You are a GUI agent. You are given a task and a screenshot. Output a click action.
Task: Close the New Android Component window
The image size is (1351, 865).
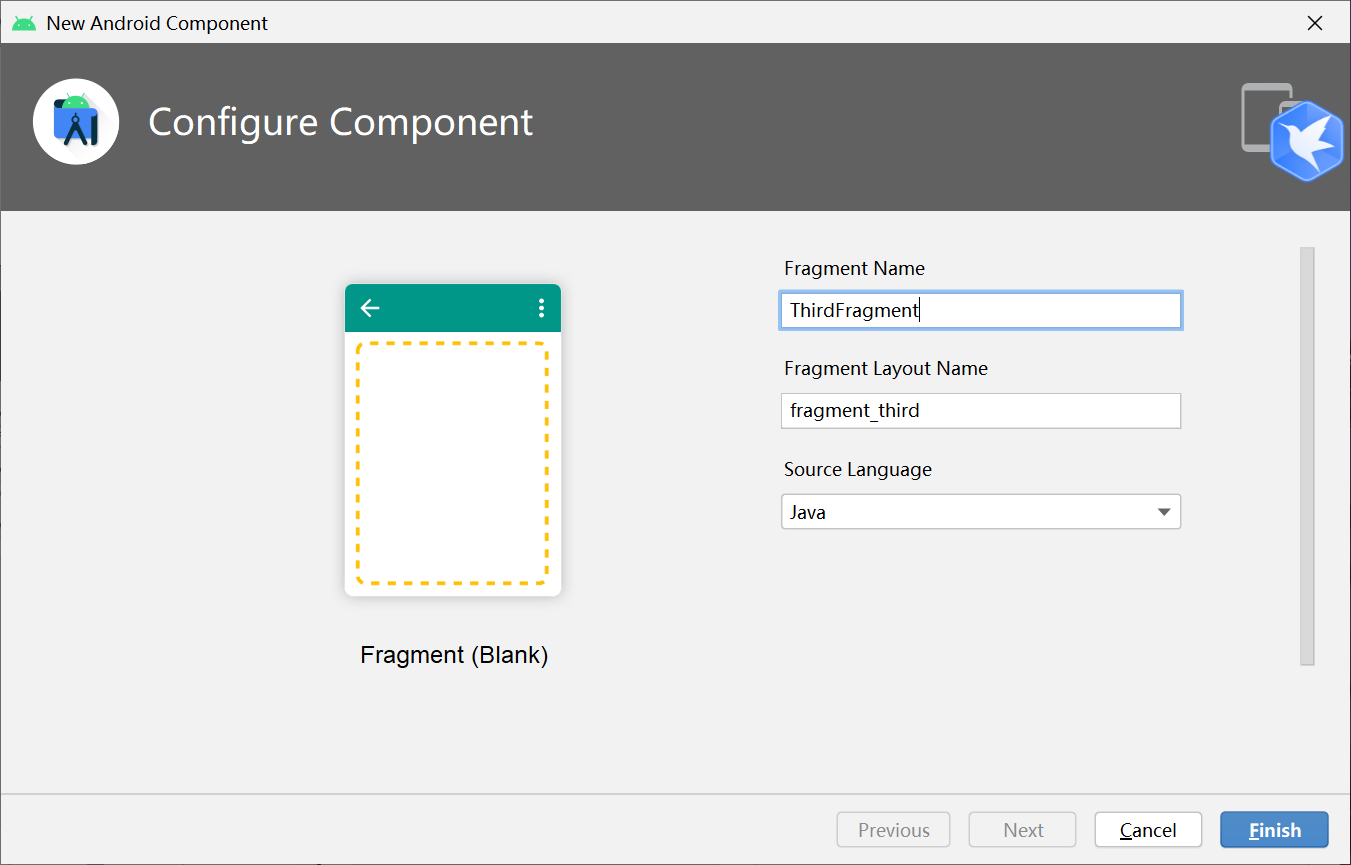click(1315, 22)
